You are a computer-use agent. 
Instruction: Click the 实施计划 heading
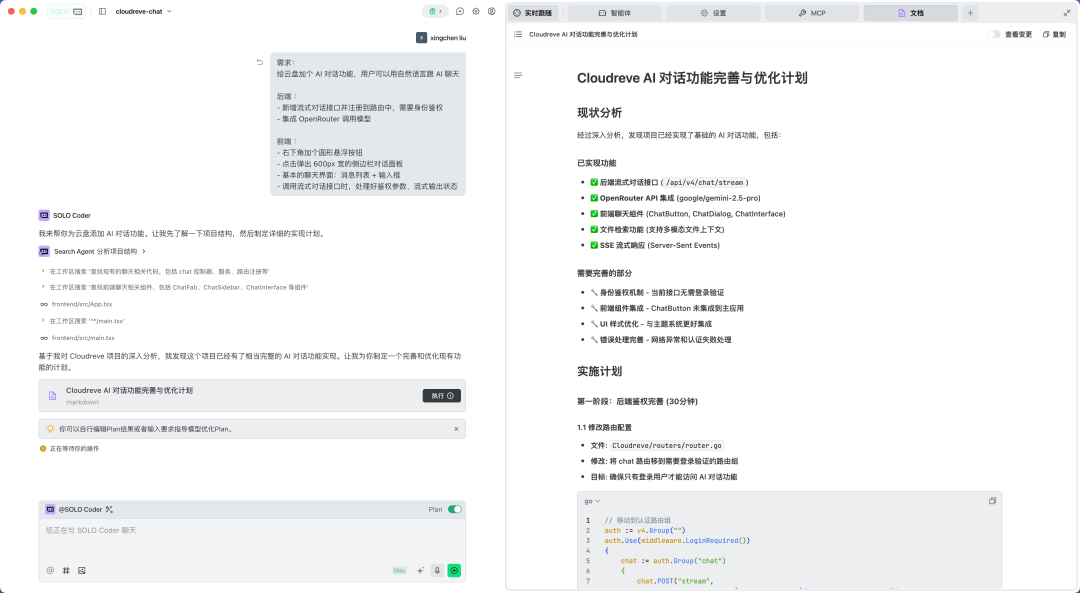coord(599,371)
